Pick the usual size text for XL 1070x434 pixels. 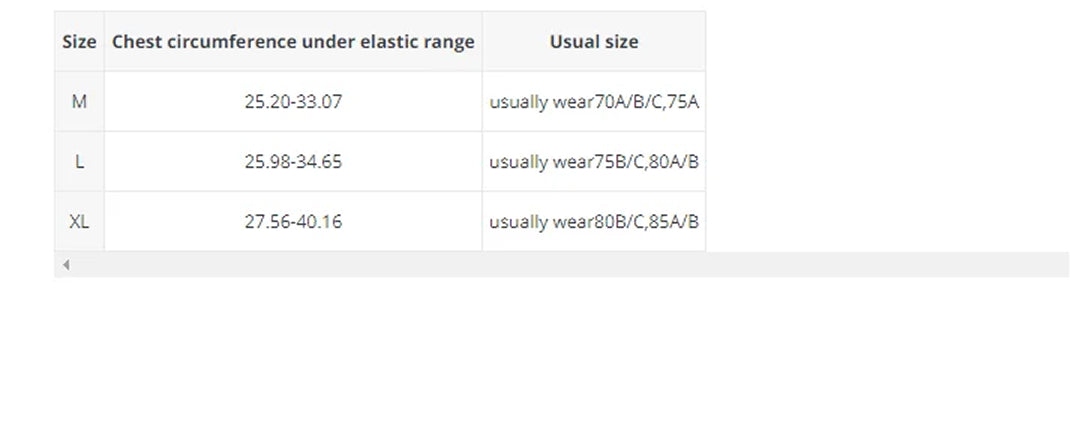point(594,221)
